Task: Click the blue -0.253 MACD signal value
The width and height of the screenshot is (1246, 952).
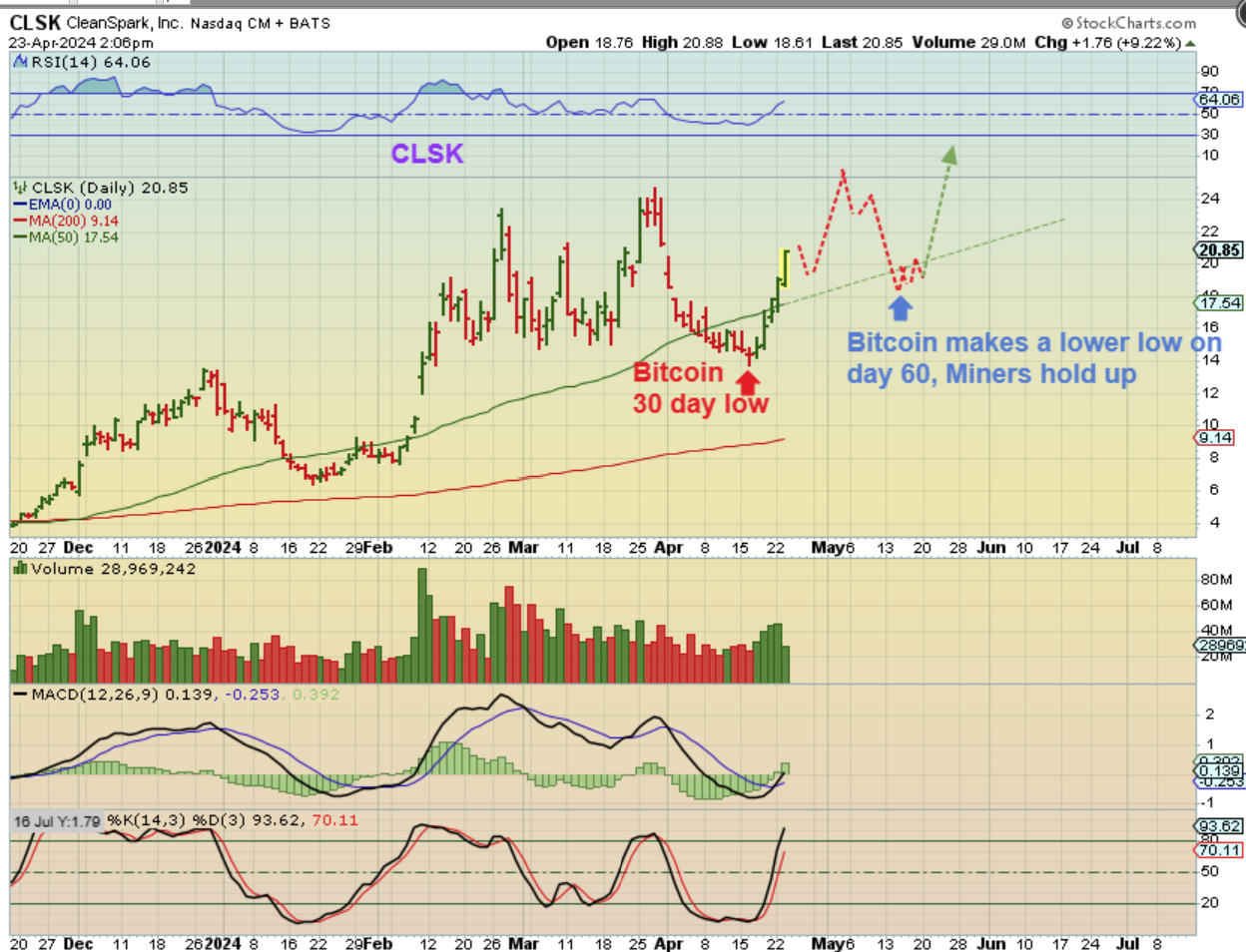Action: 253,694
